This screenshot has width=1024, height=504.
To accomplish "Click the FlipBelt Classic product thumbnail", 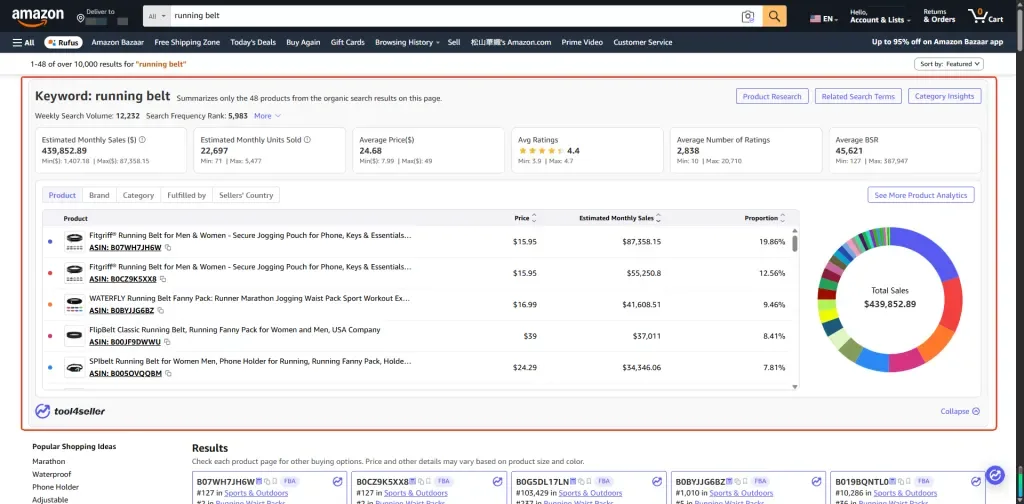I will tap(74, 336).
